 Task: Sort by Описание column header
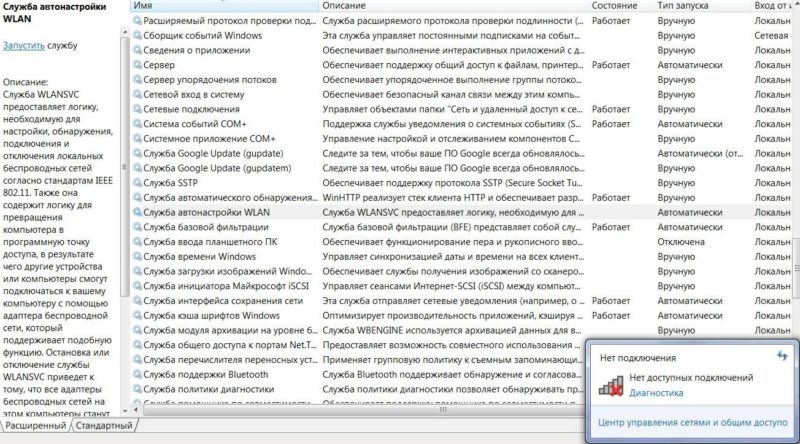coord(454,6)
